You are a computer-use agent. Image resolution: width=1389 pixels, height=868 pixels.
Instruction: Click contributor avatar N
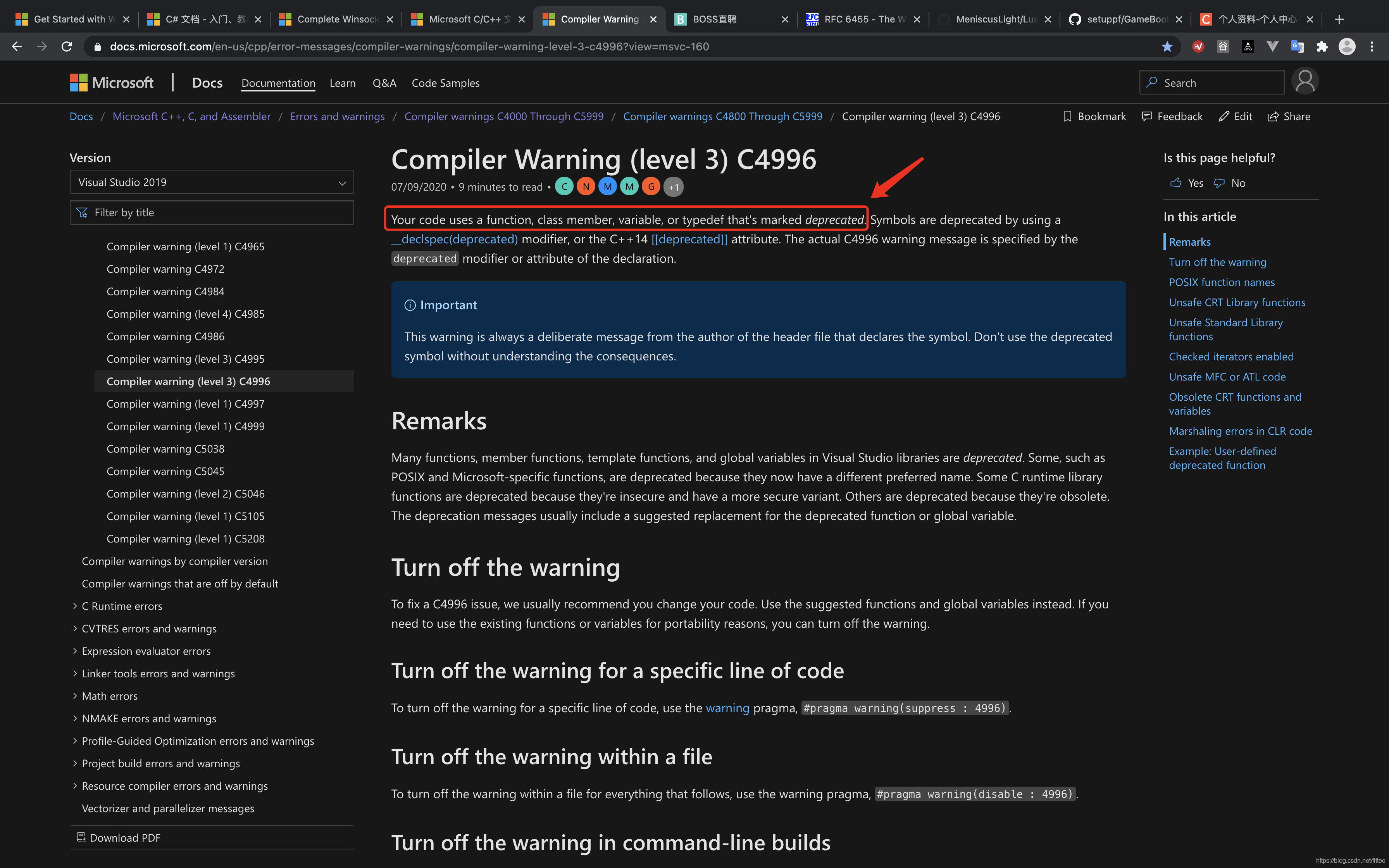(586, 186)
